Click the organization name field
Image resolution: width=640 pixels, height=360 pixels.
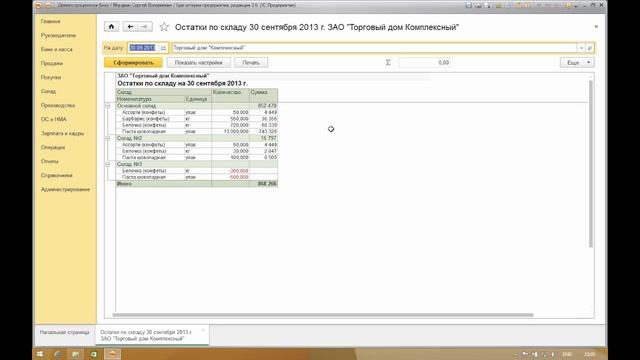coord(374,48)
